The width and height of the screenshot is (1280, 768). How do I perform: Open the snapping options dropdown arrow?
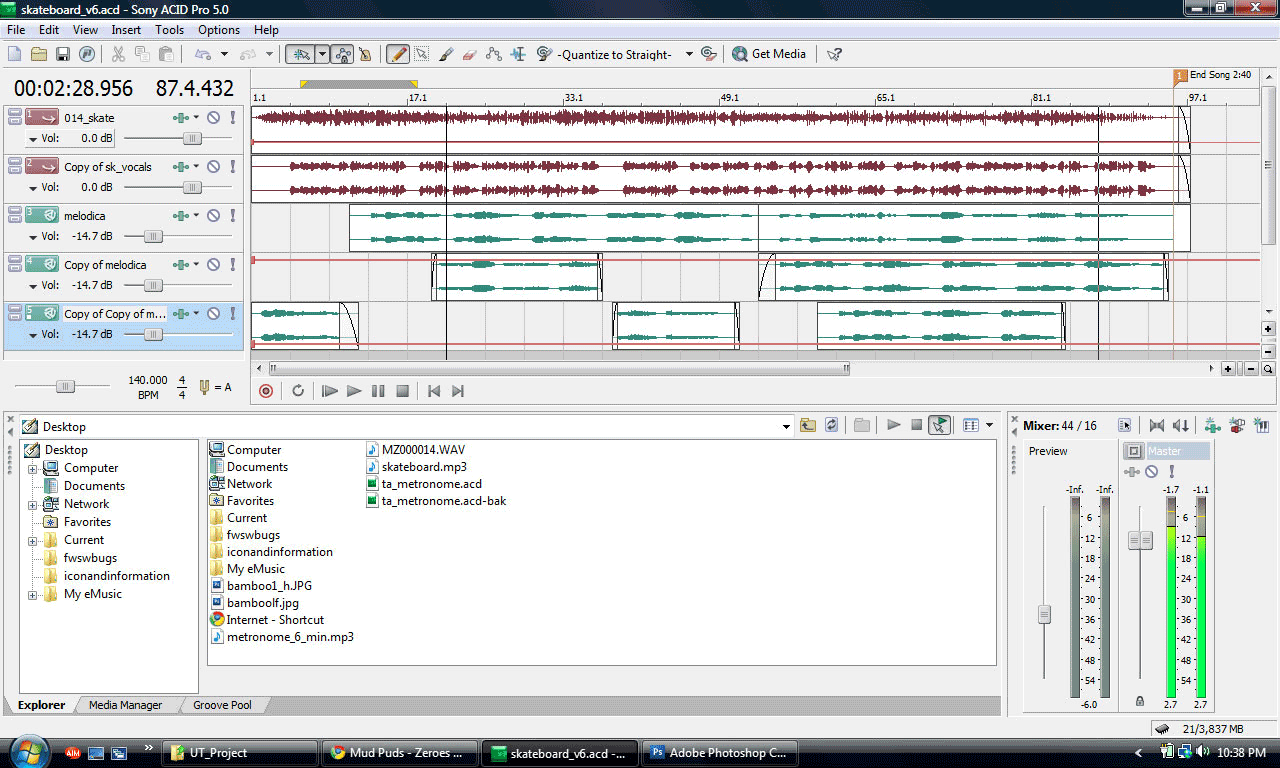tap(322, 54)
